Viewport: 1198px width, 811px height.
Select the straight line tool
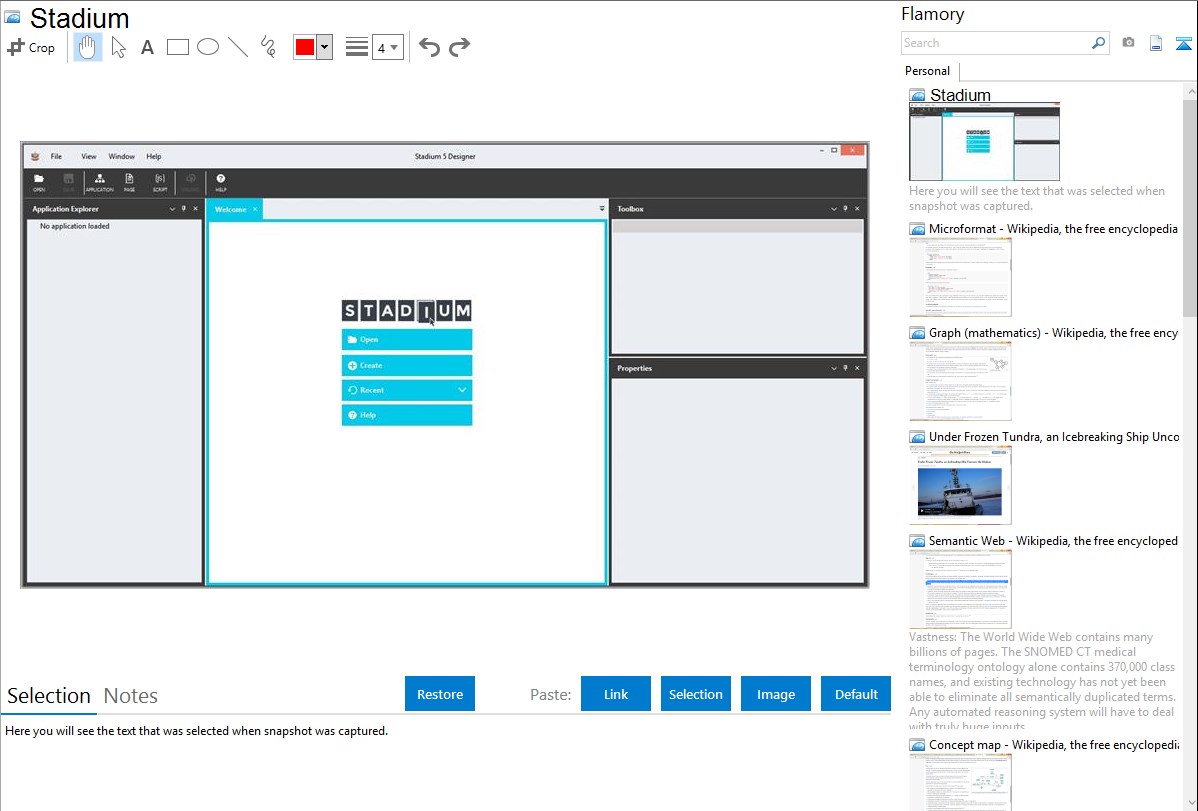click(x=238, y=47)
